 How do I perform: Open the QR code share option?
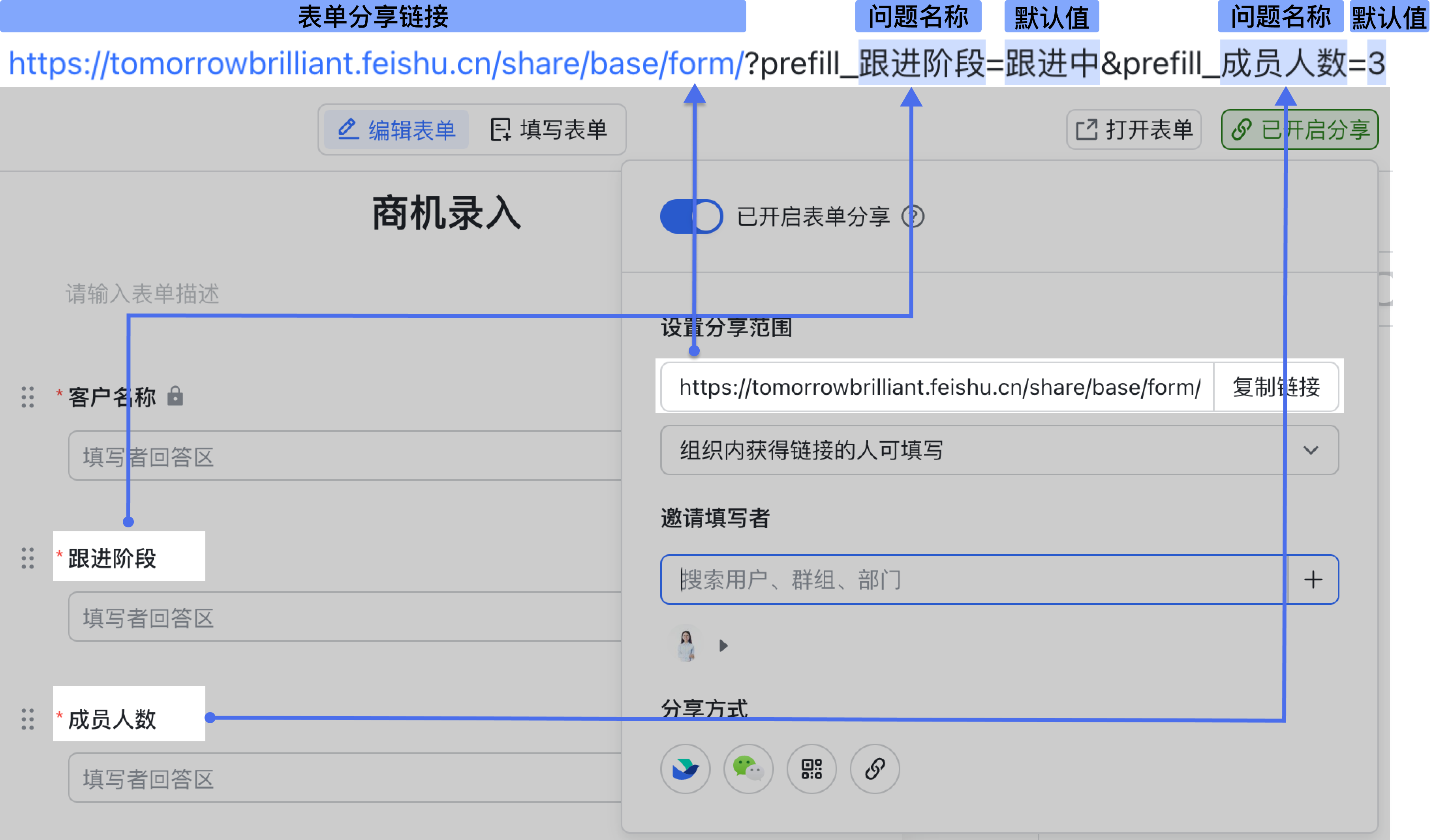tap(811, 769)
